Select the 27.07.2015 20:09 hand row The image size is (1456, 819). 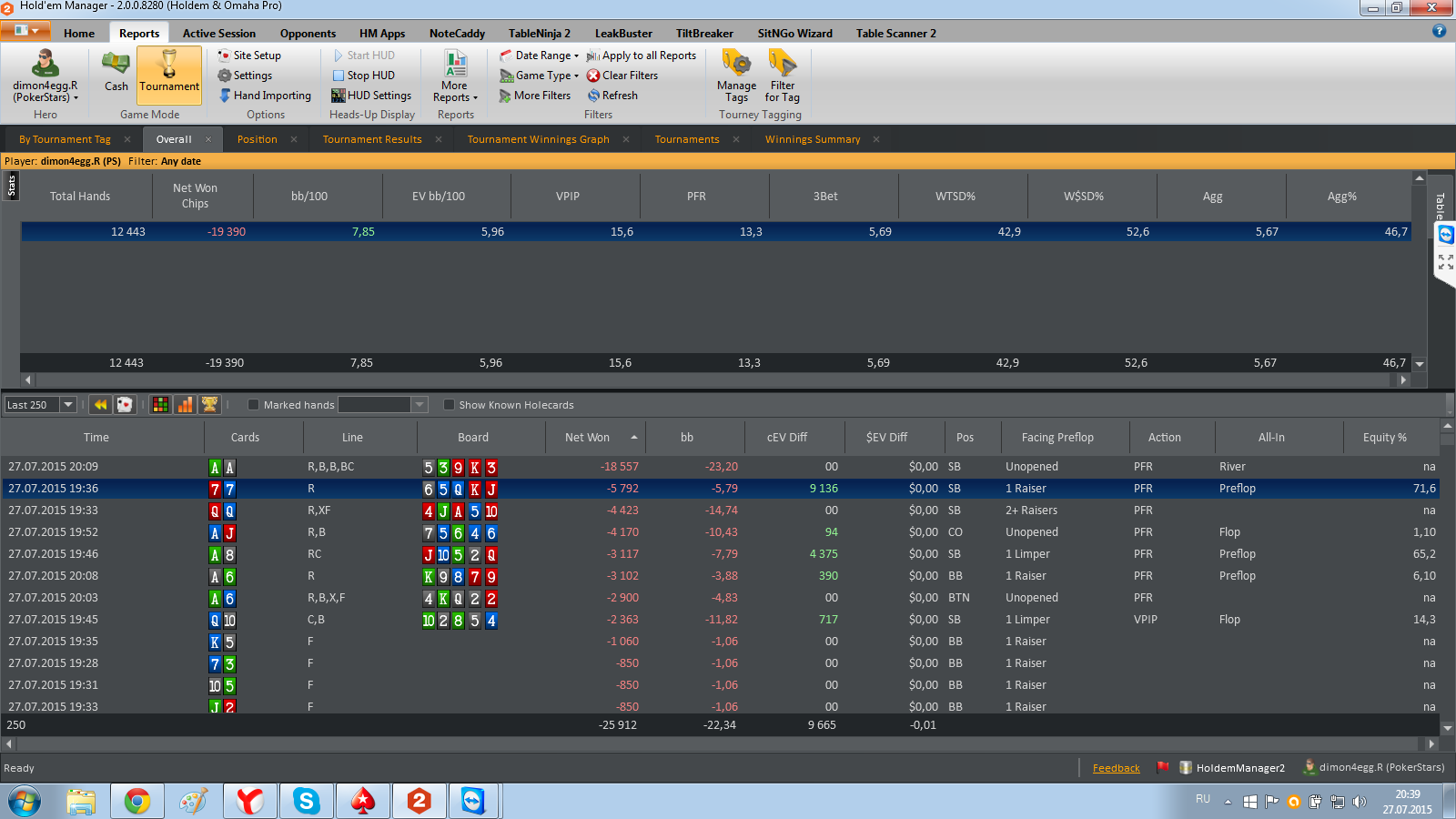coord(720,467)
